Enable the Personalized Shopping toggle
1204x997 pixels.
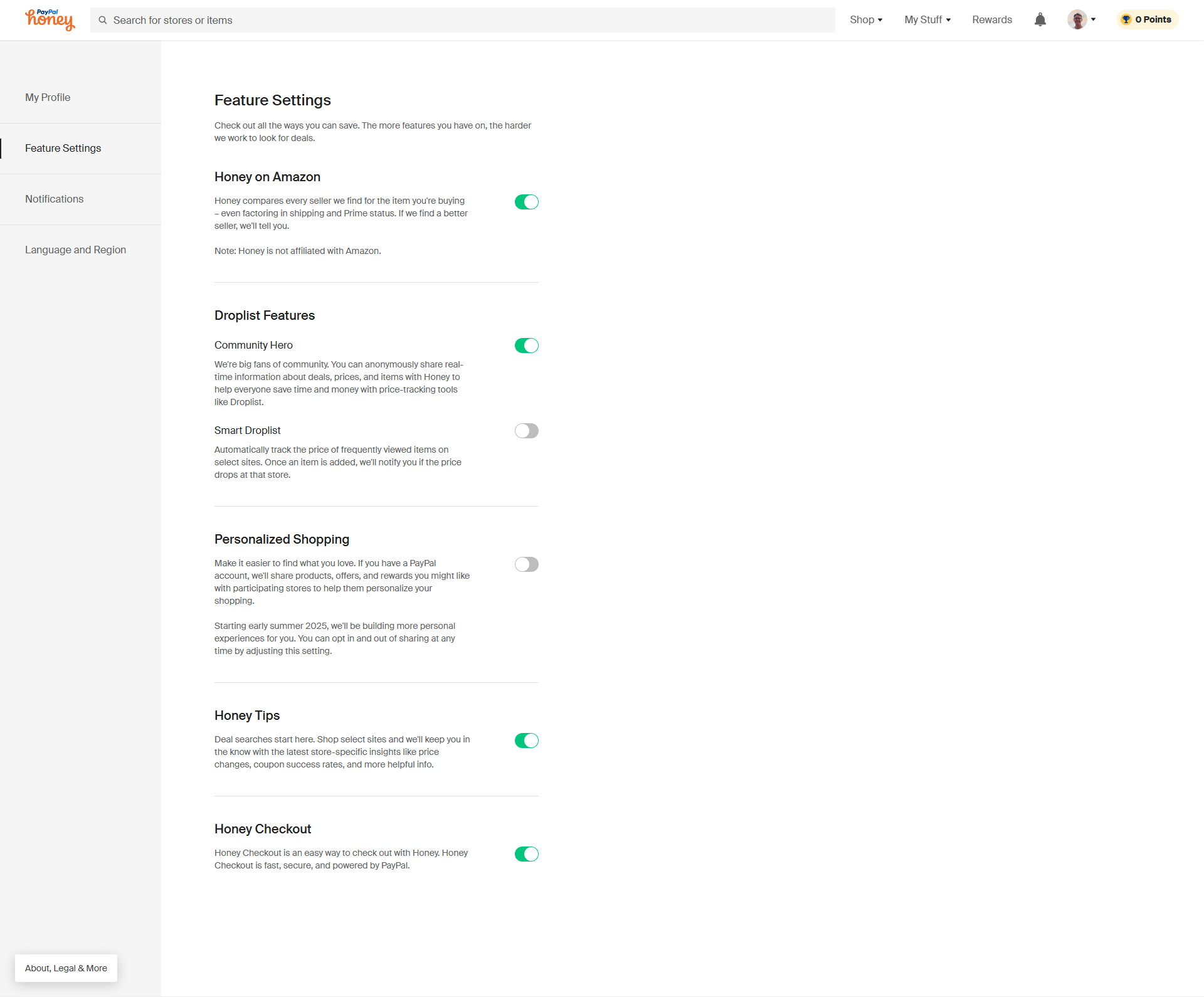click(526, 564)
